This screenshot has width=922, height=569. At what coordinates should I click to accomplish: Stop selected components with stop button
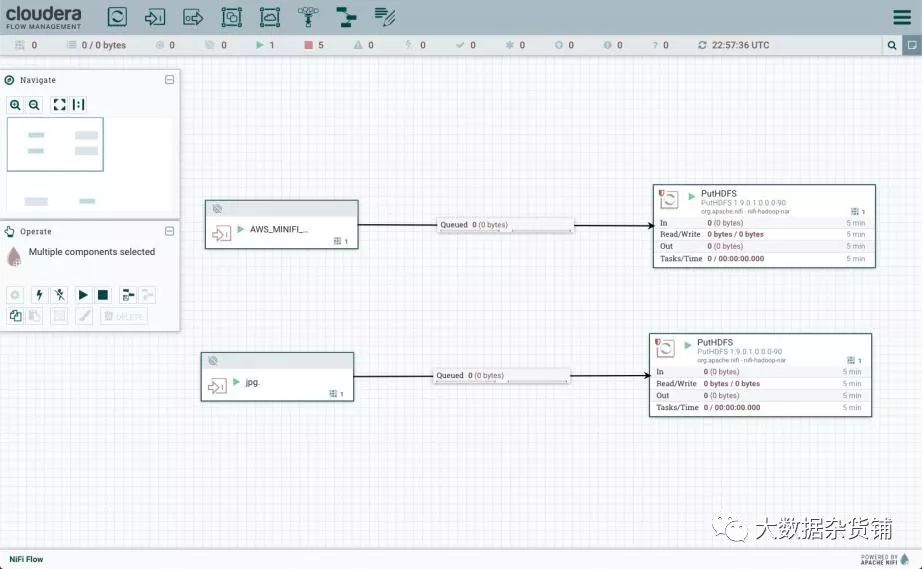coord(102,294)
